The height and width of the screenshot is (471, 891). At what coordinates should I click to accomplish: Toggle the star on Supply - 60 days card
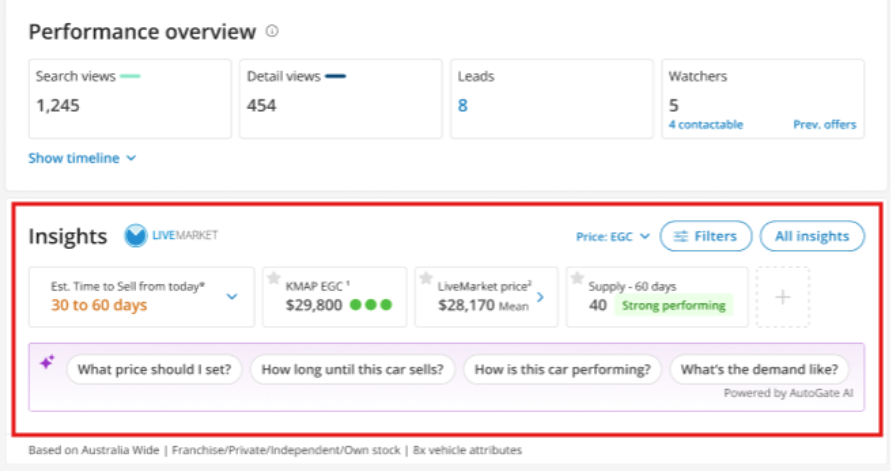tap(577, 279)
